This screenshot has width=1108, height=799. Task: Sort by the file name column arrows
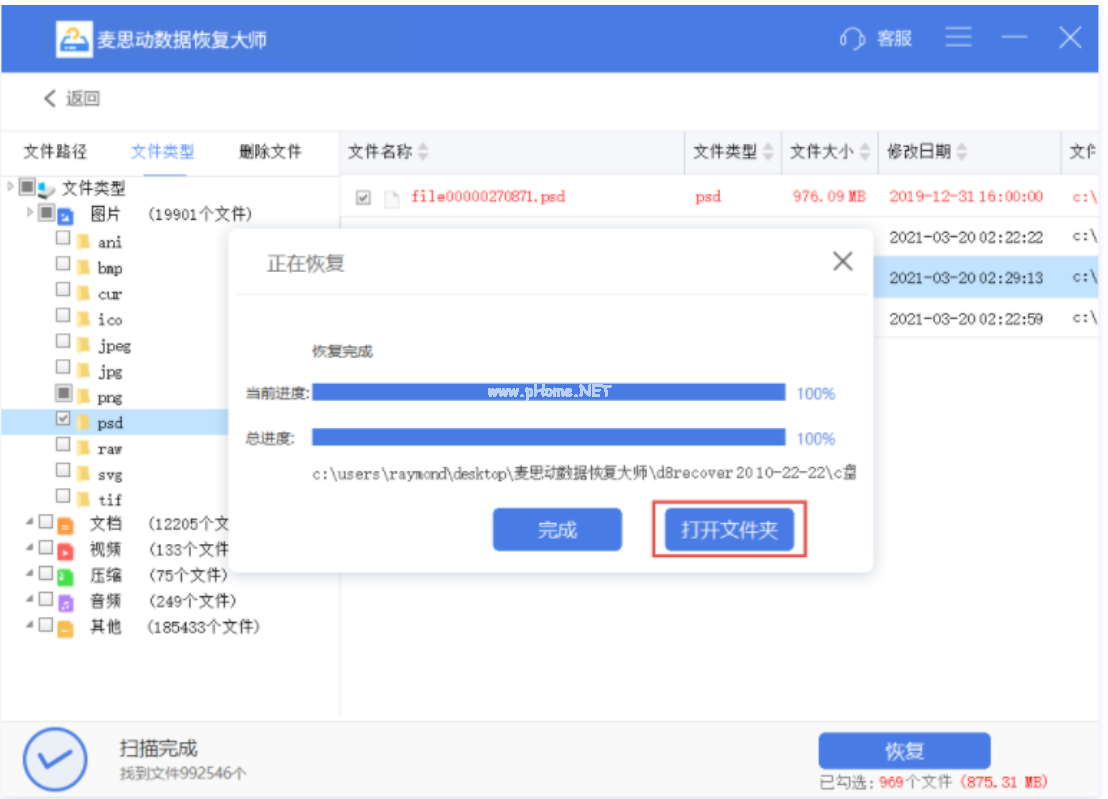coord(423,152)
